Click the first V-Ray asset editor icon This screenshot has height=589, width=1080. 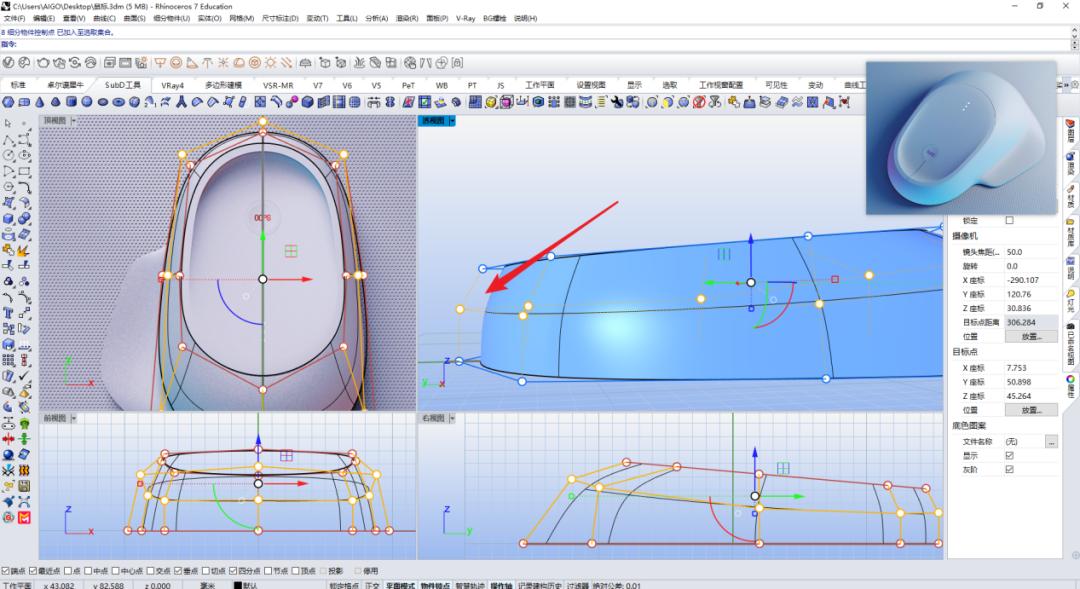[8, 63]
